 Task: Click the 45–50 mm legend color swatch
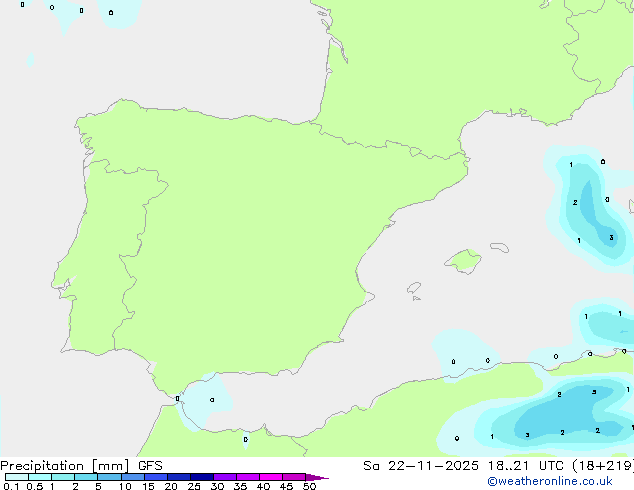pos(294,477)
